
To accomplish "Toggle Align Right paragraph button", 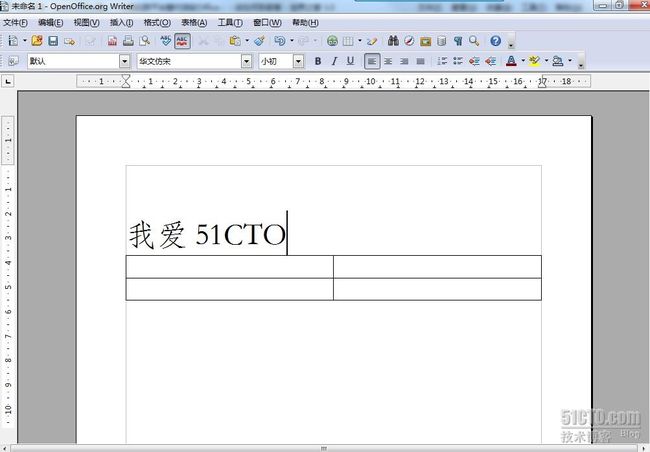I will (404, 61).
